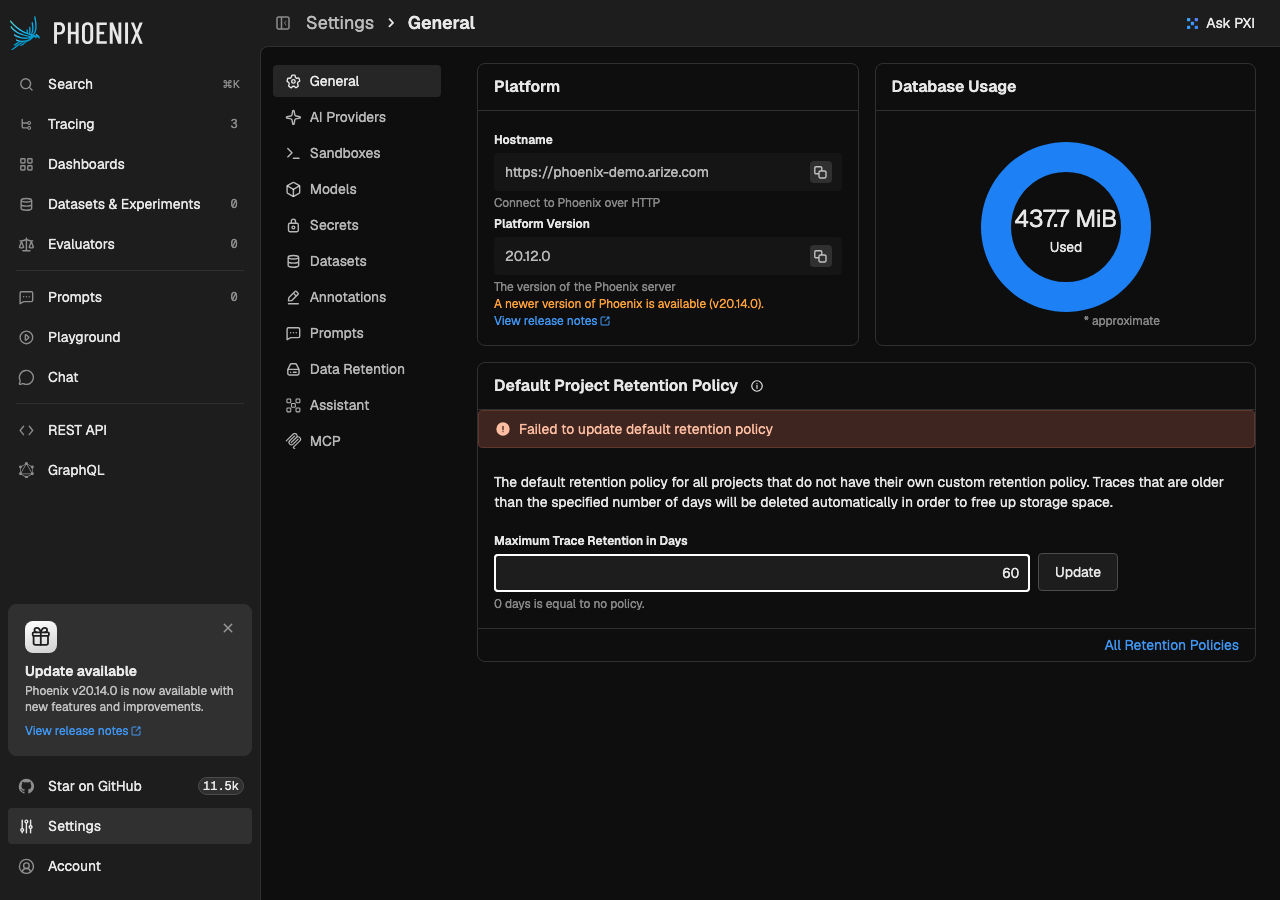
Task: Click the Data Retention drive icon
Action: [293, 369]
